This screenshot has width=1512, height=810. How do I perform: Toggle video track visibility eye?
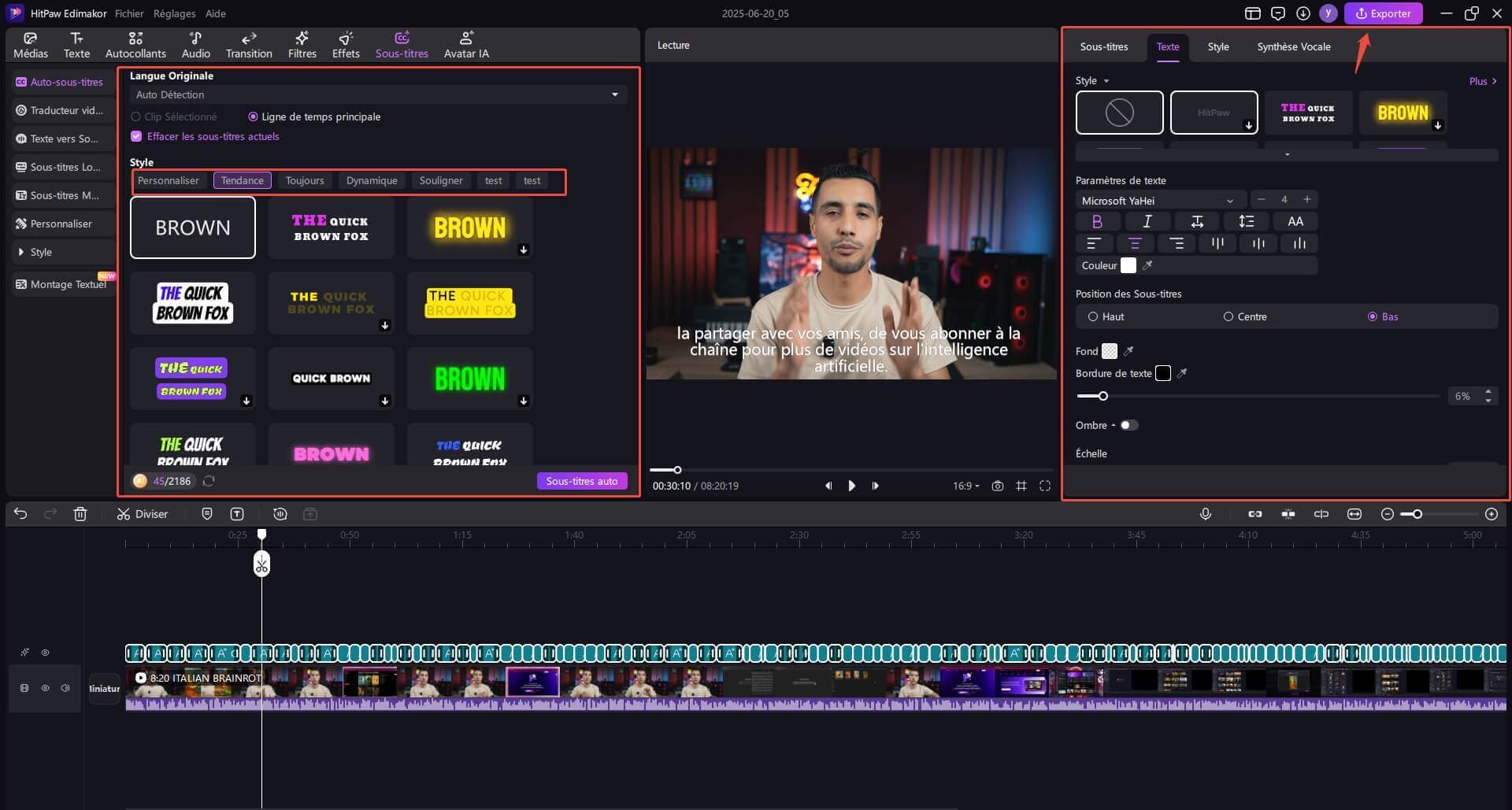(45, 688)
